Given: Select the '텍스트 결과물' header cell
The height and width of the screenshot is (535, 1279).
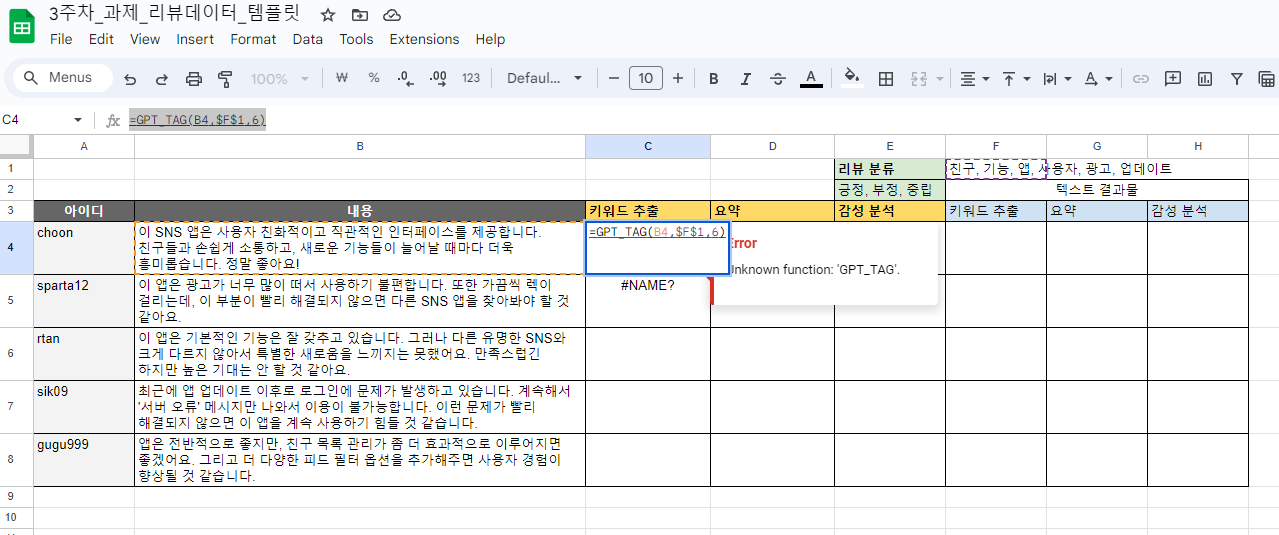Looking at the screenshot, I should (x=1097, y=189).
